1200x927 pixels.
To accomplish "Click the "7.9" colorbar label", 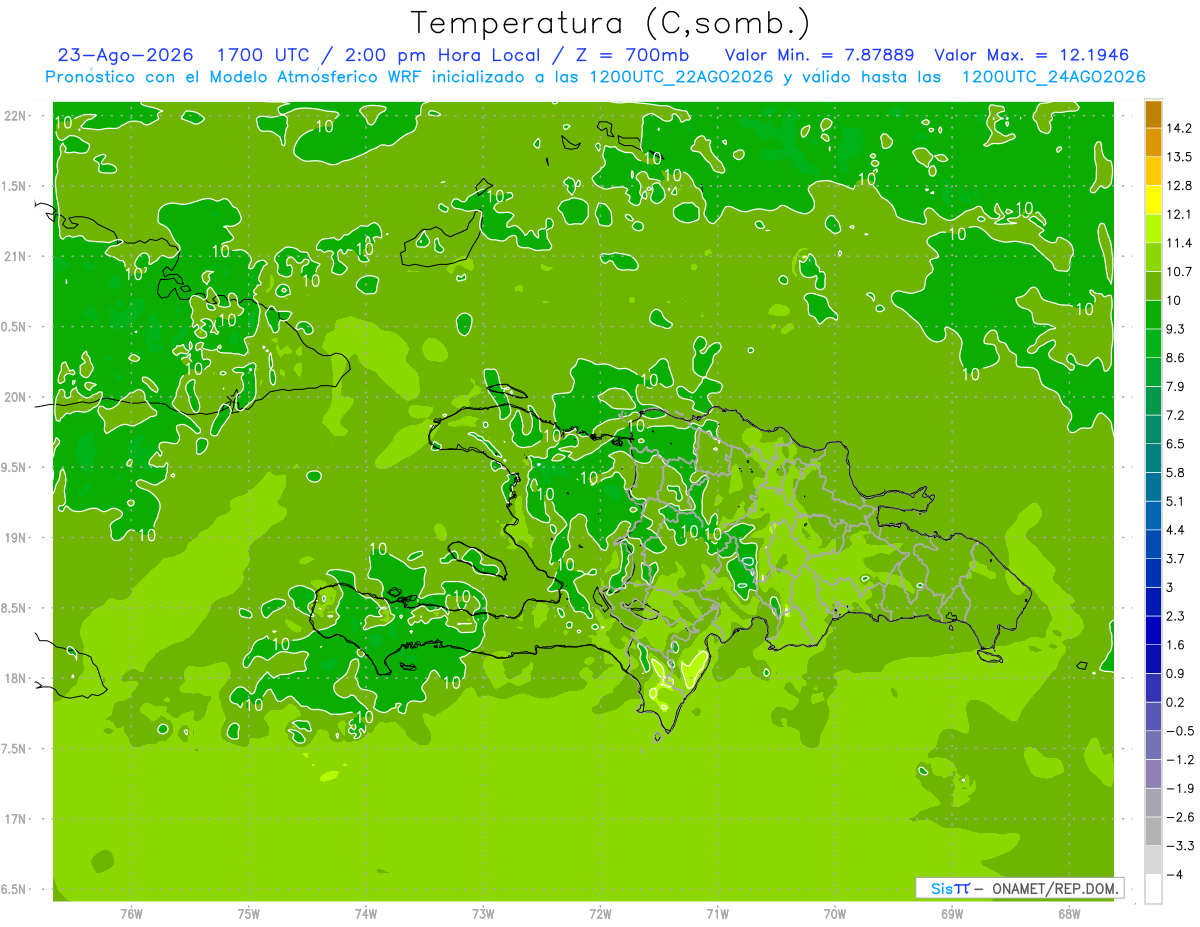I will 1176,387.
